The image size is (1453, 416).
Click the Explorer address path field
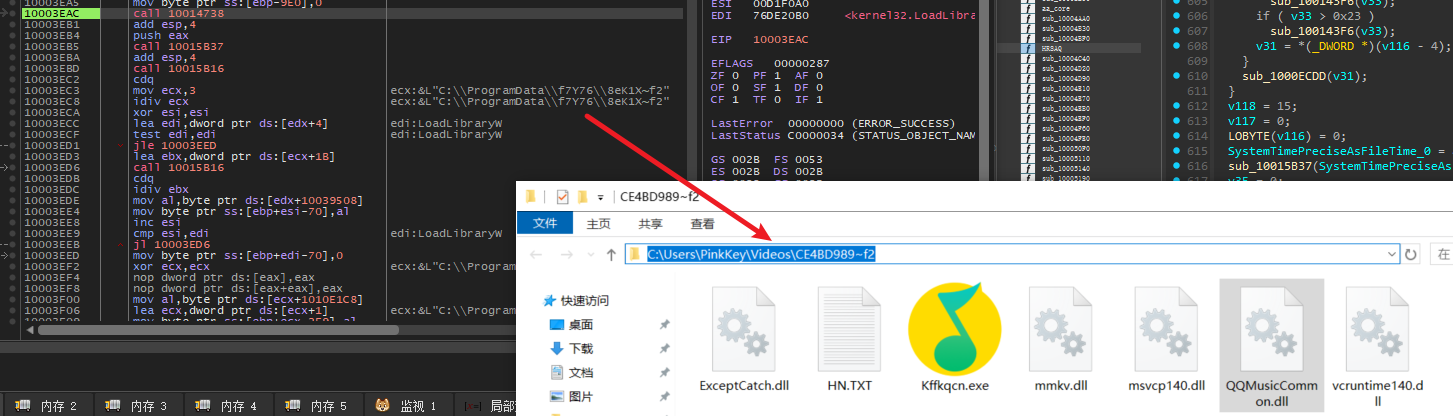[1000, 255]
